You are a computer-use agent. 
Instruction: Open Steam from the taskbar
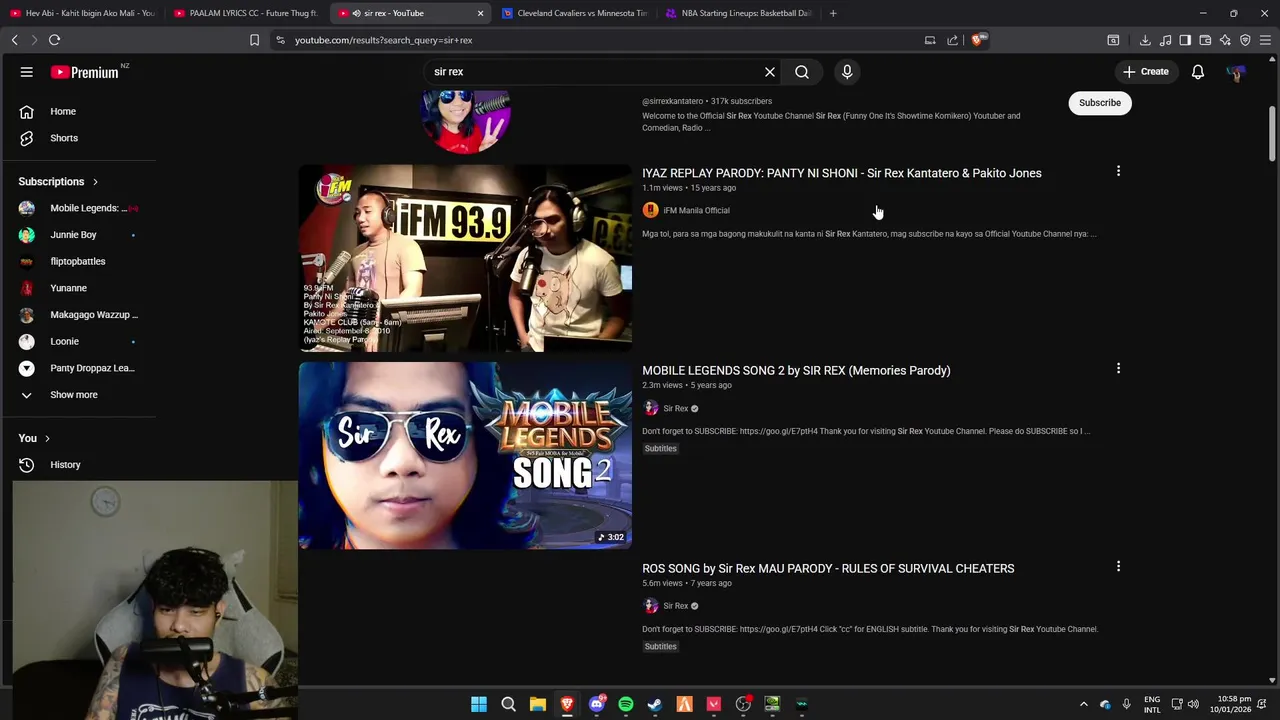(655, 704)
